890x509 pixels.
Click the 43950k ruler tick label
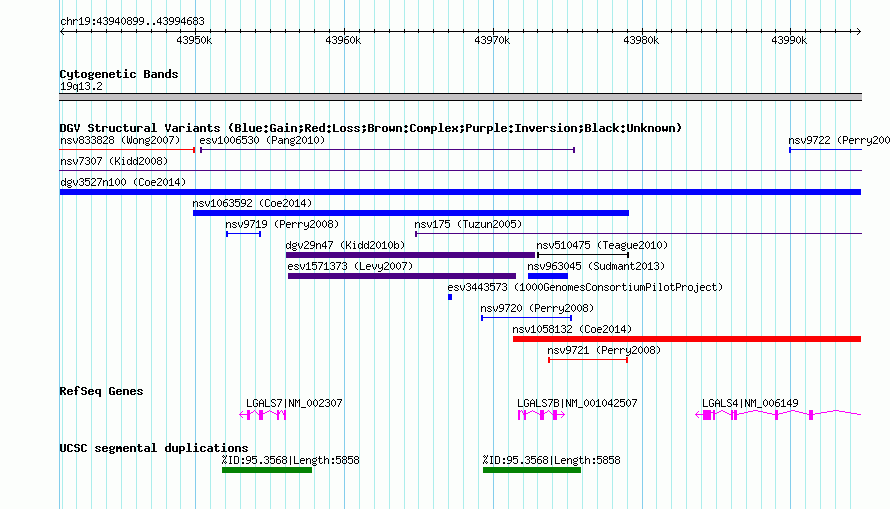tap(194, 40)
